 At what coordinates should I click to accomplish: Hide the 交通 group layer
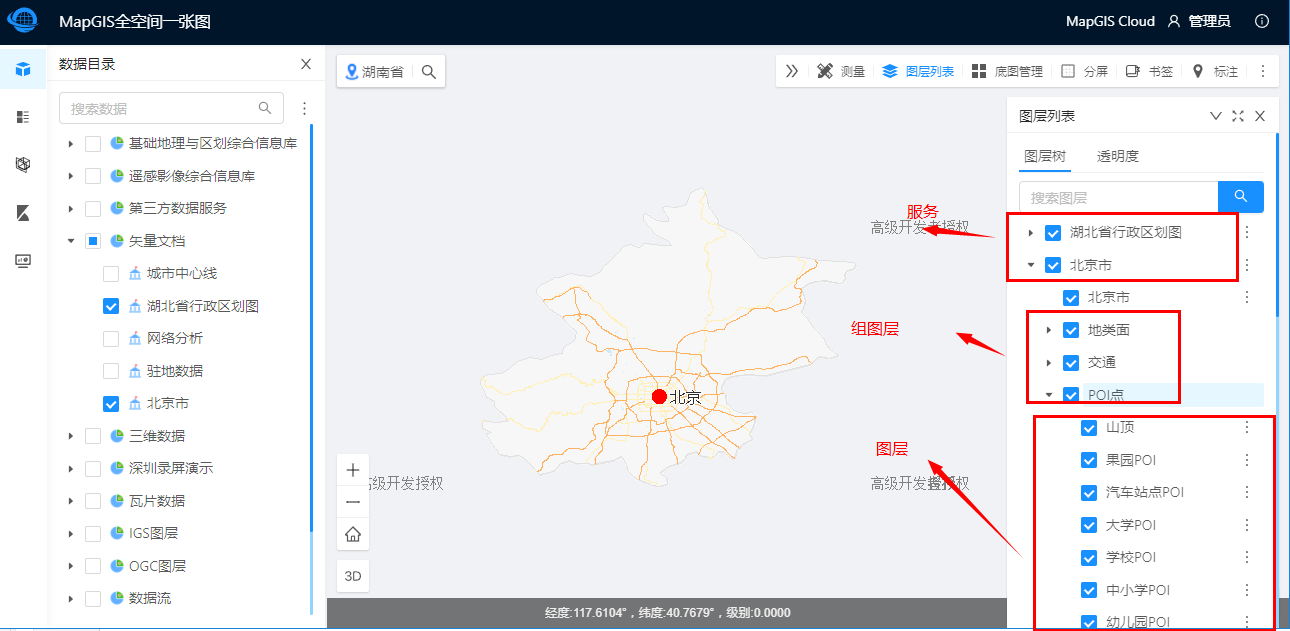pyautogui.click(x=1071, y=362)
